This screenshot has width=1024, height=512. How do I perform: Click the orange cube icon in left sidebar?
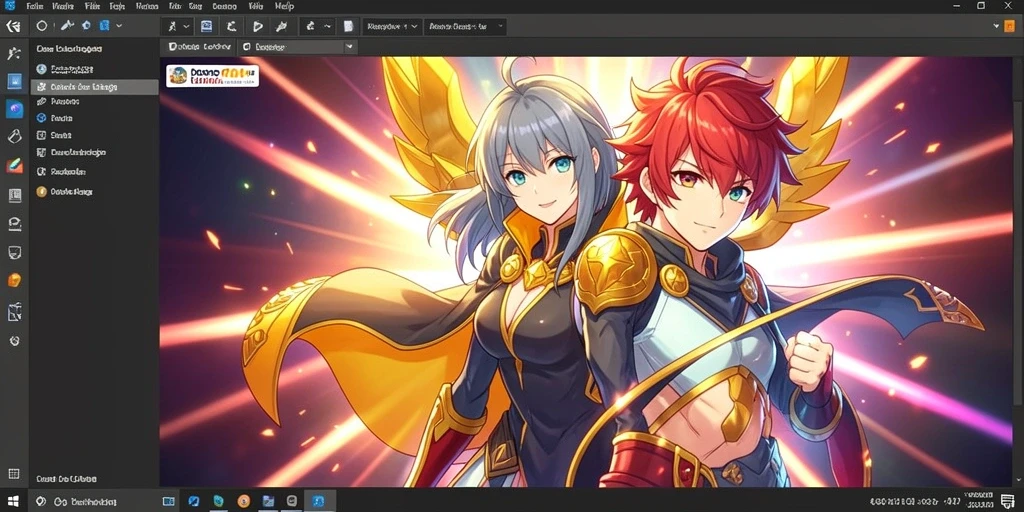point(14,280)
